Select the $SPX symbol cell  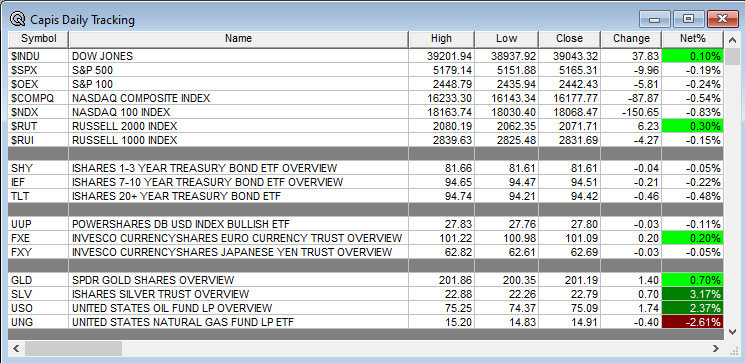point(39,70)
